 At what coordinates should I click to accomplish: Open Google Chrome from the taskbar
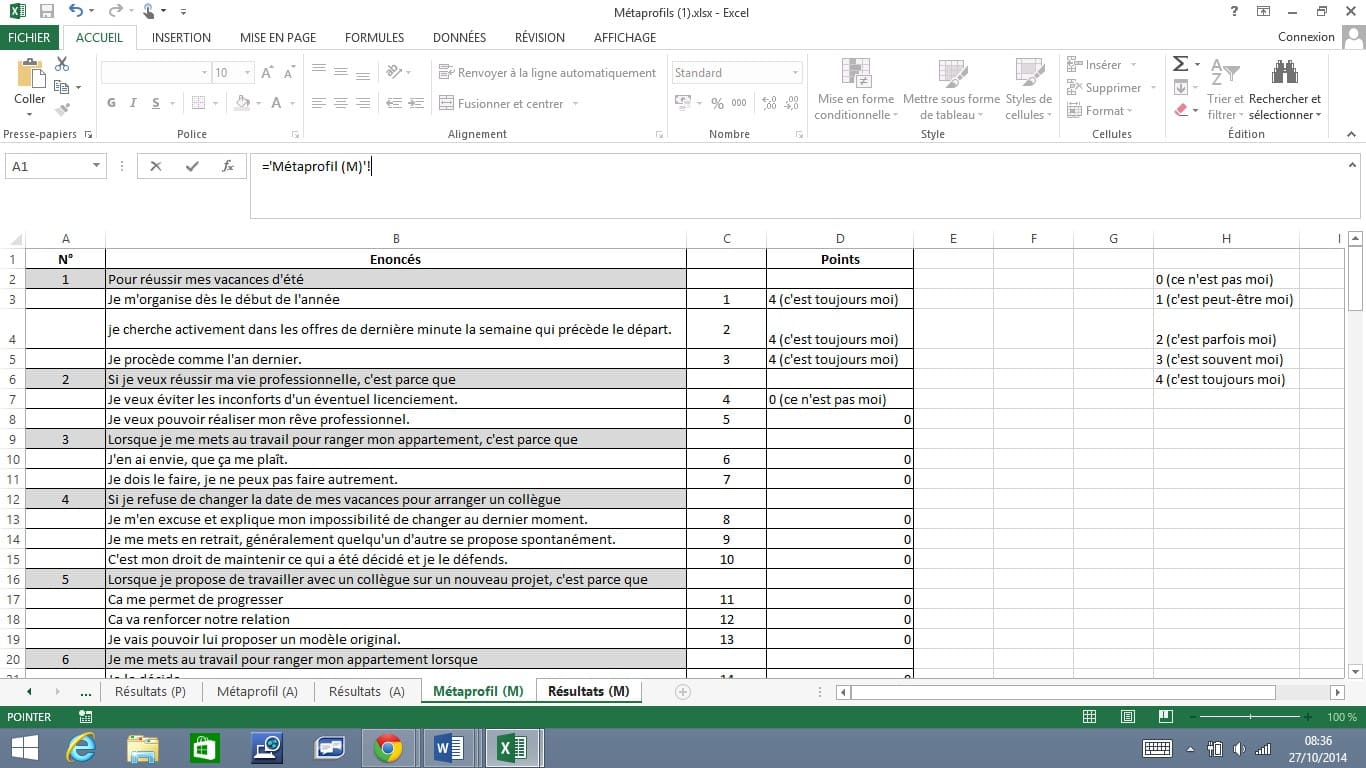click(x=388, y=748)
